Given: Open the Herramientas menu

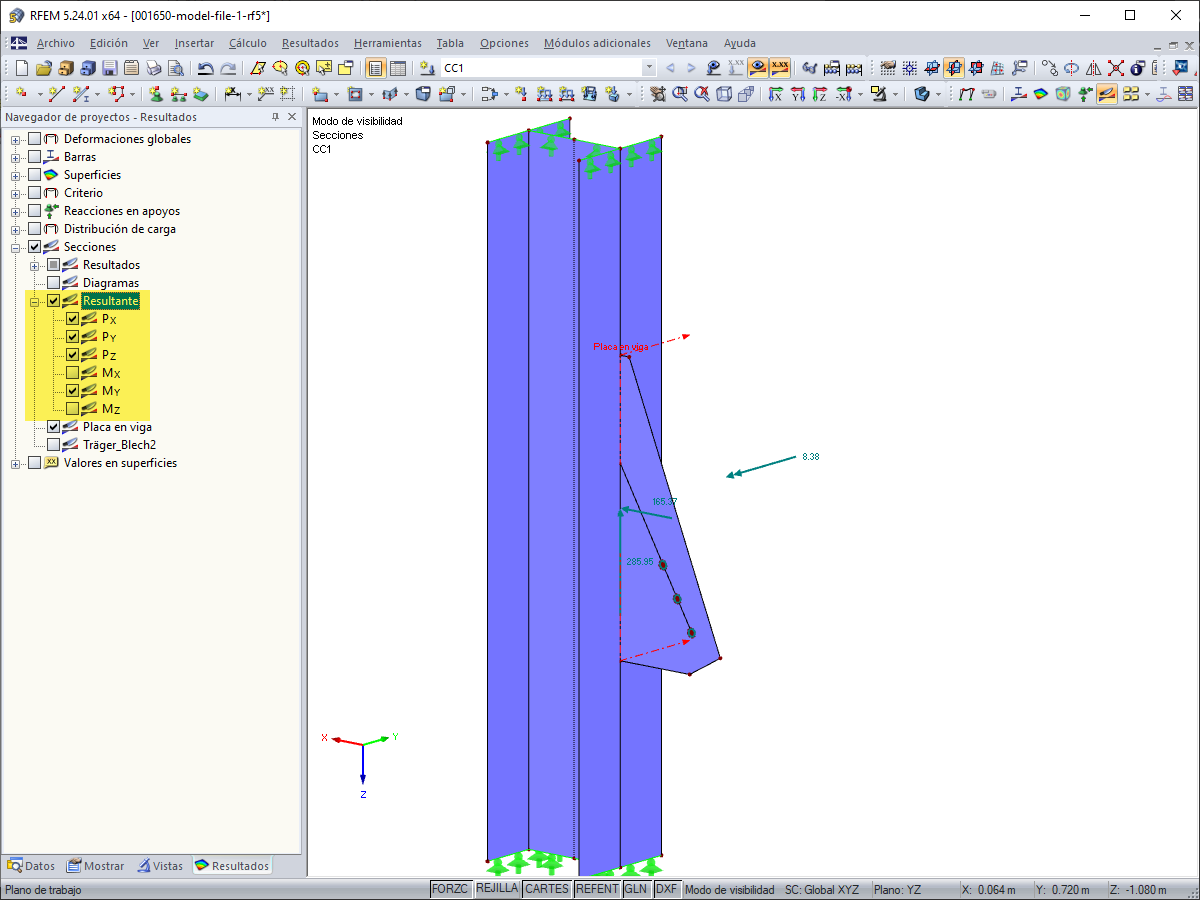Looking at the screenshot, I should 388,43.
